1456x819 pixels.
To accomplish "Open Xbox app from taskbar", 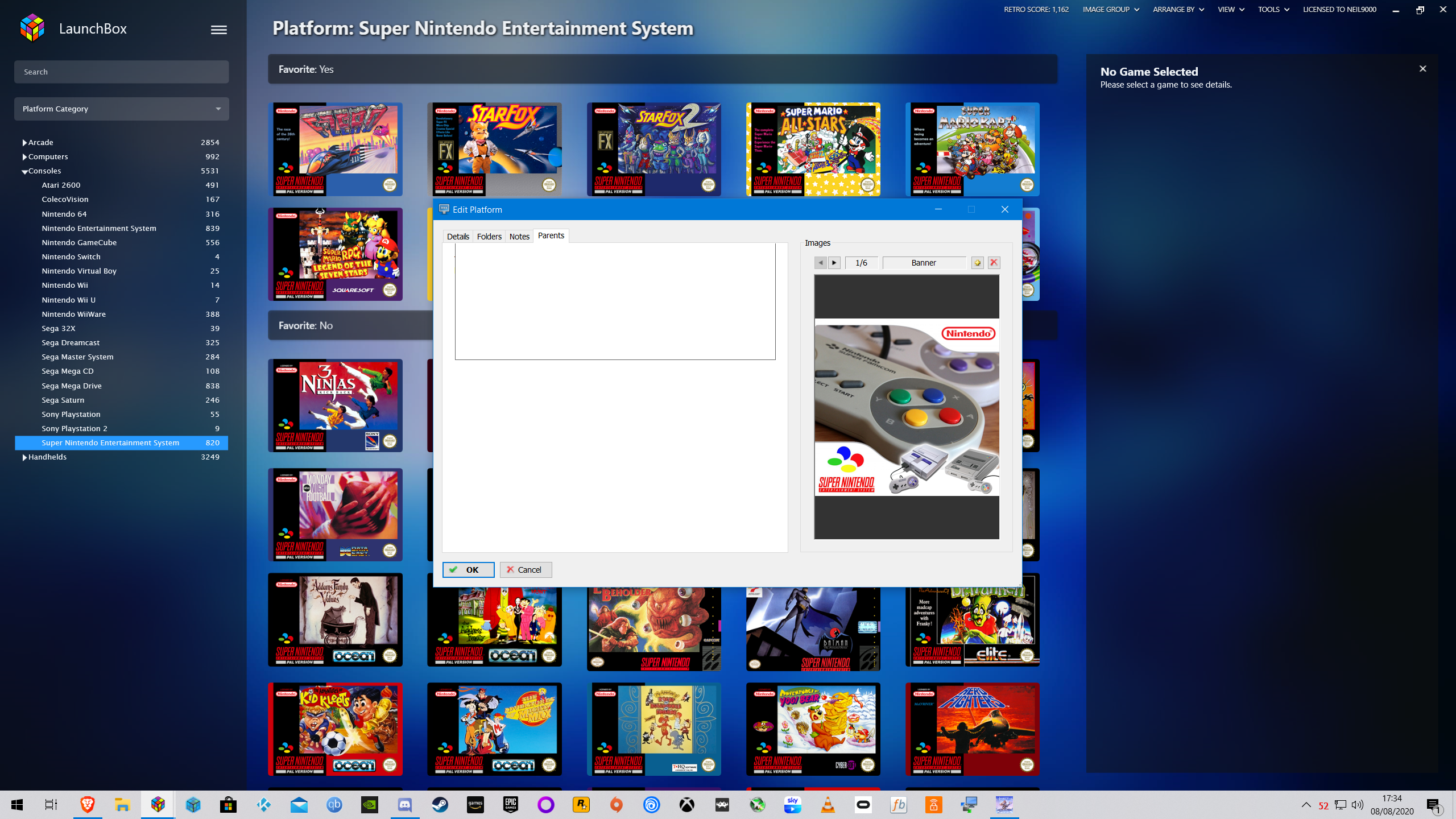I will pos(686,805).
